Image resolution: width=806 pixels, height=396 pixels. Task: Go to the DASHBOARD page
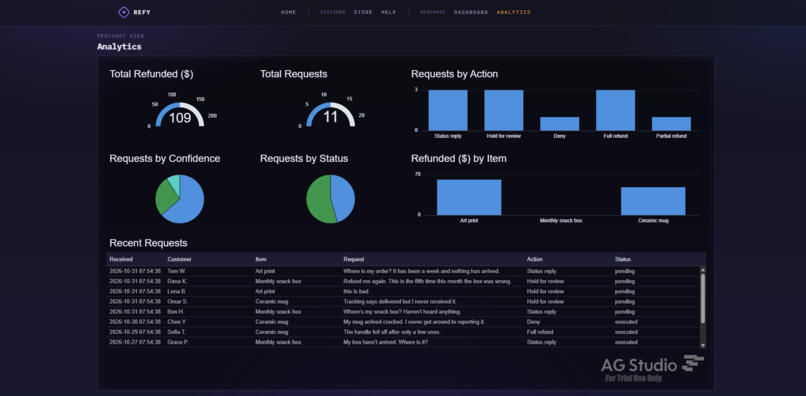[x=471, y=12]
